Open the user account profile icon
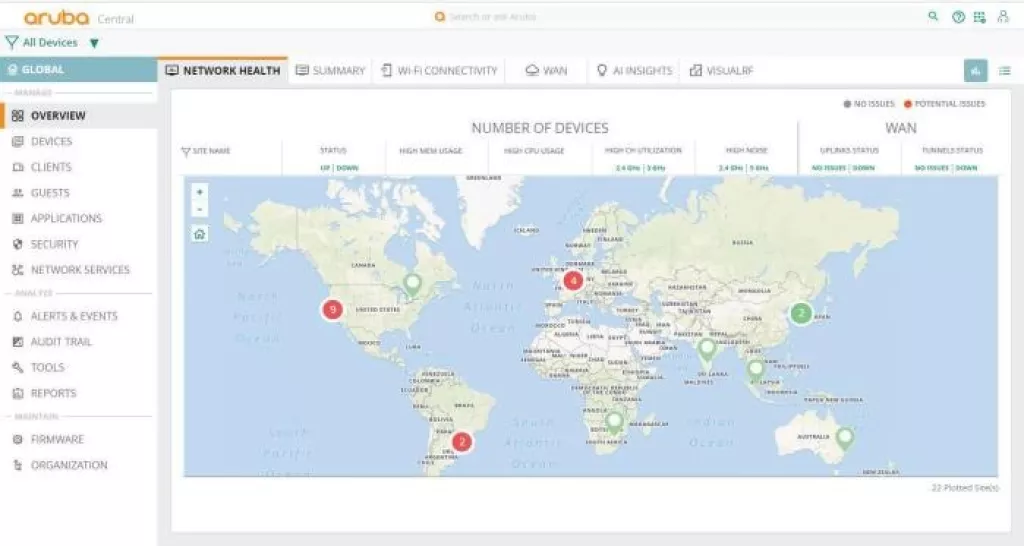Image resolution: width=1024 pixels, height=546 pixels. pos(1003,17)
